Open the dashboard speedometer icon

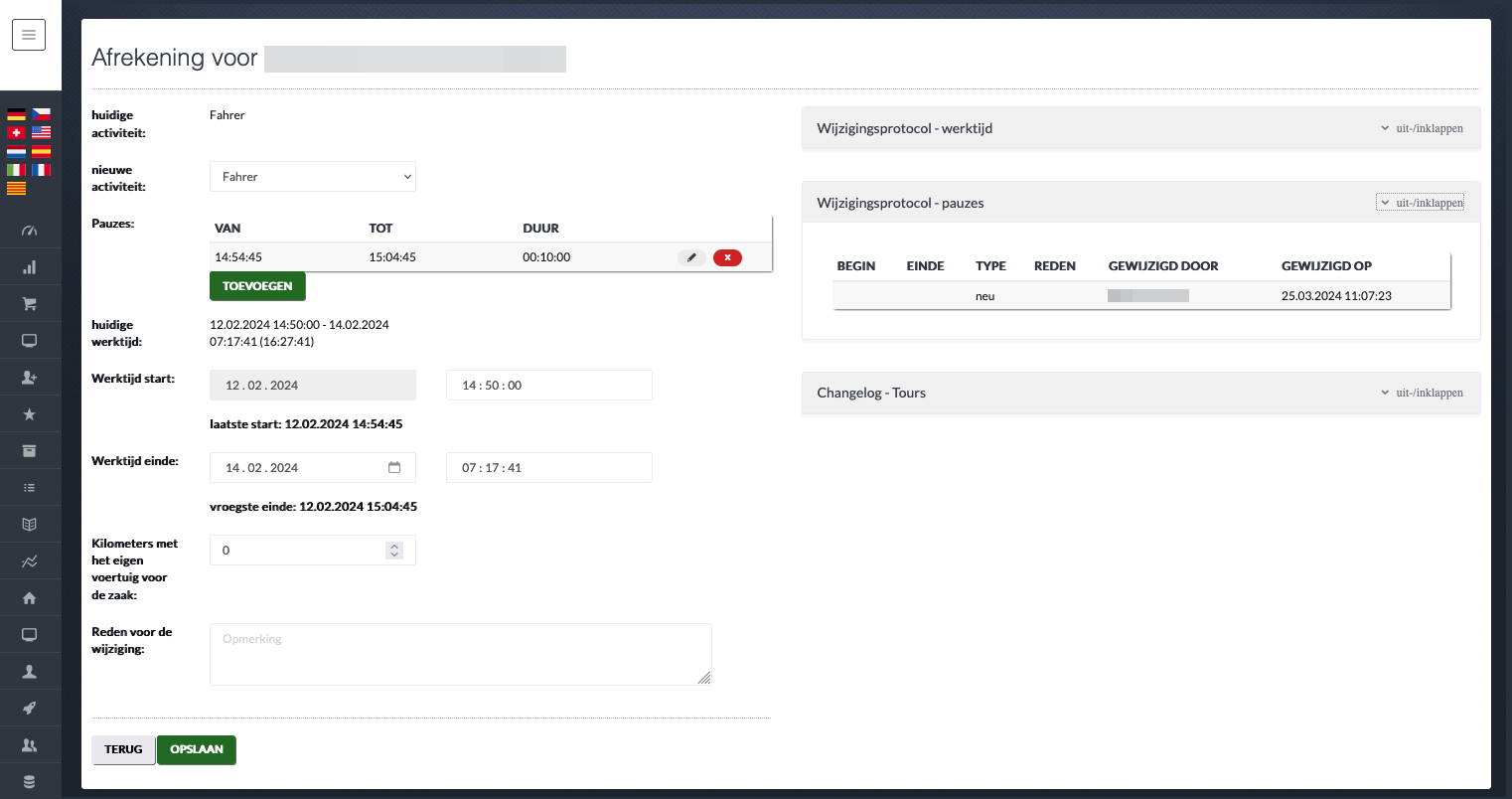tap(29, 231)
